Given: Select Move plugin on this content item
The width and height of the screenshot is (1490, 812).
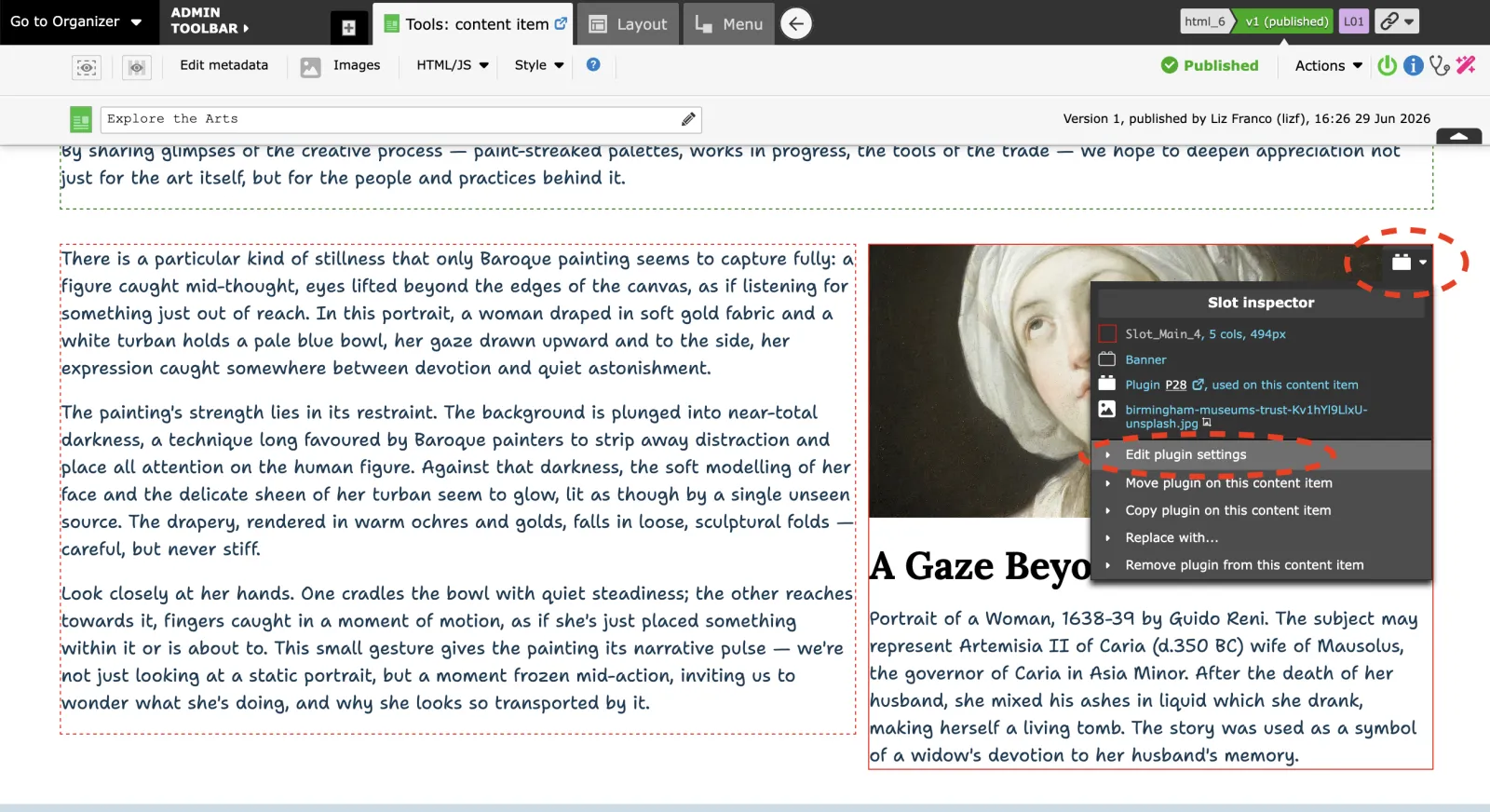Looking at the screenshot, I should (1261, 482).
